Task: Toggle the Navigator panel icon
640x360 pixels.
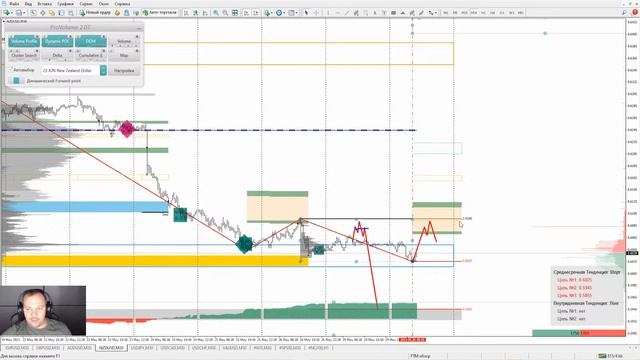Action: [x=52, y=13]
